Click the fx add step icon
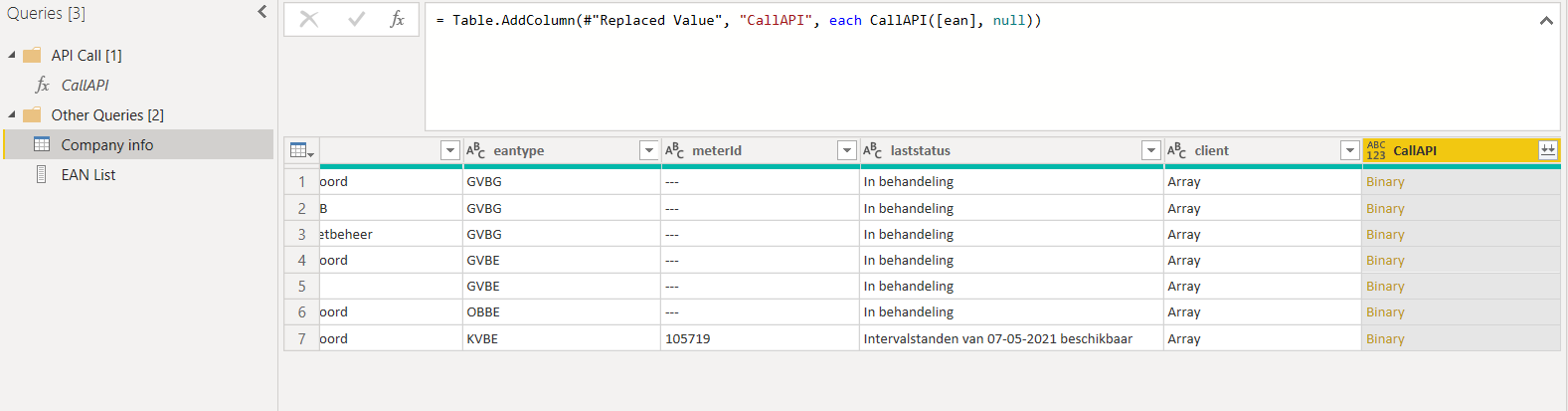Image resolution: width=1568 pixels, height=411 pixels. [x=397, y=19]
